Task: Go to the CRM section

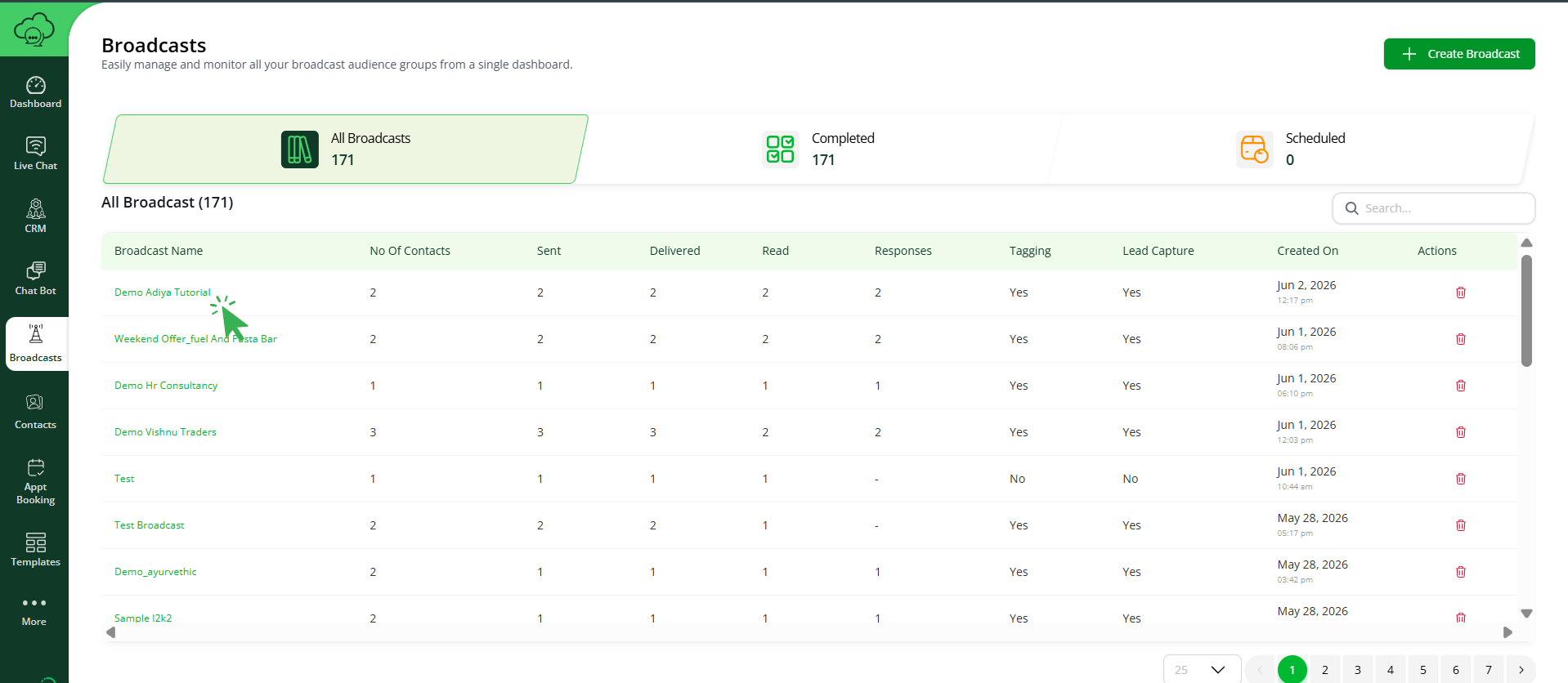Action: coord(35,216)
